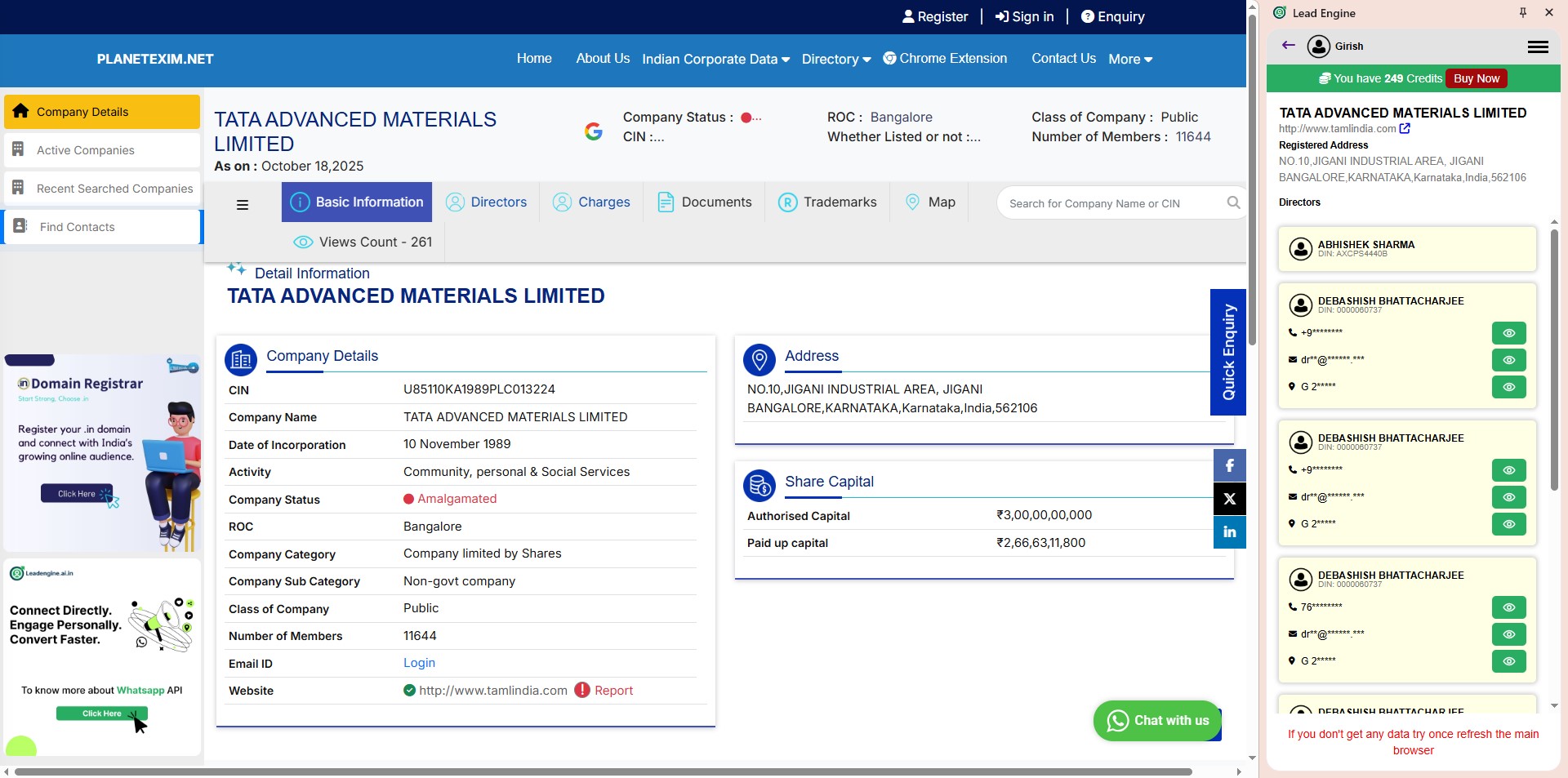This screenshot has height=778, width=1568.
Task: Reveal first Debashish Bhattacharjee email address
Action: [x=1508, y=360]
